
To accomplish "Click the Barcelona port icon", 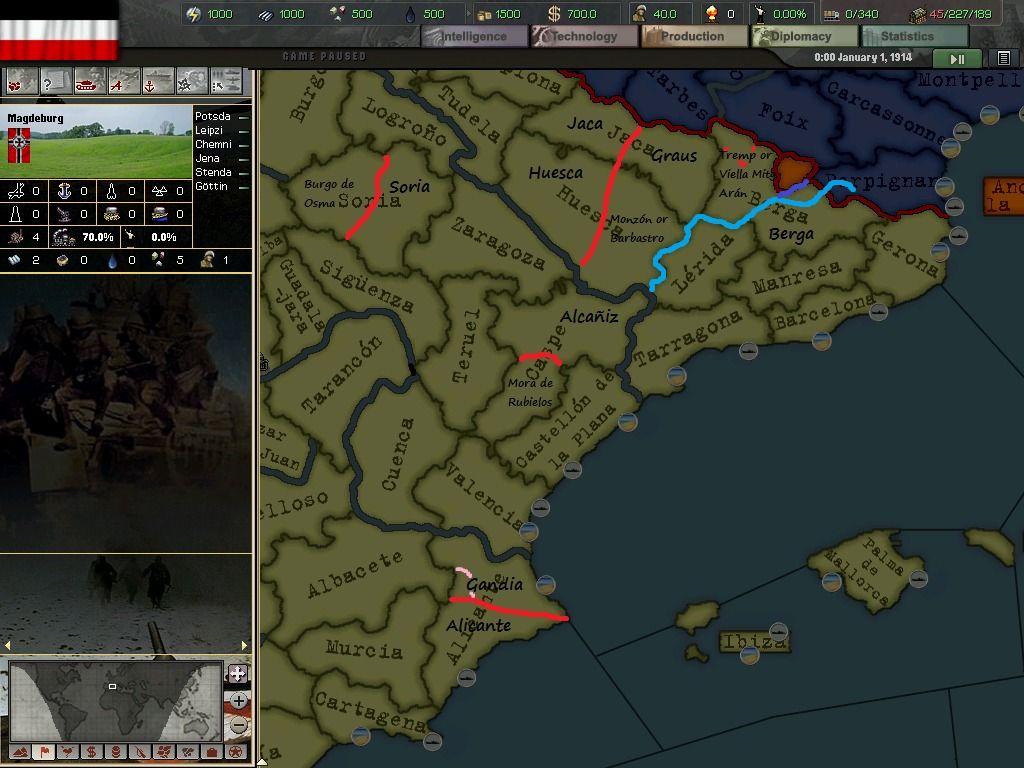I will [x=878, y=312].
